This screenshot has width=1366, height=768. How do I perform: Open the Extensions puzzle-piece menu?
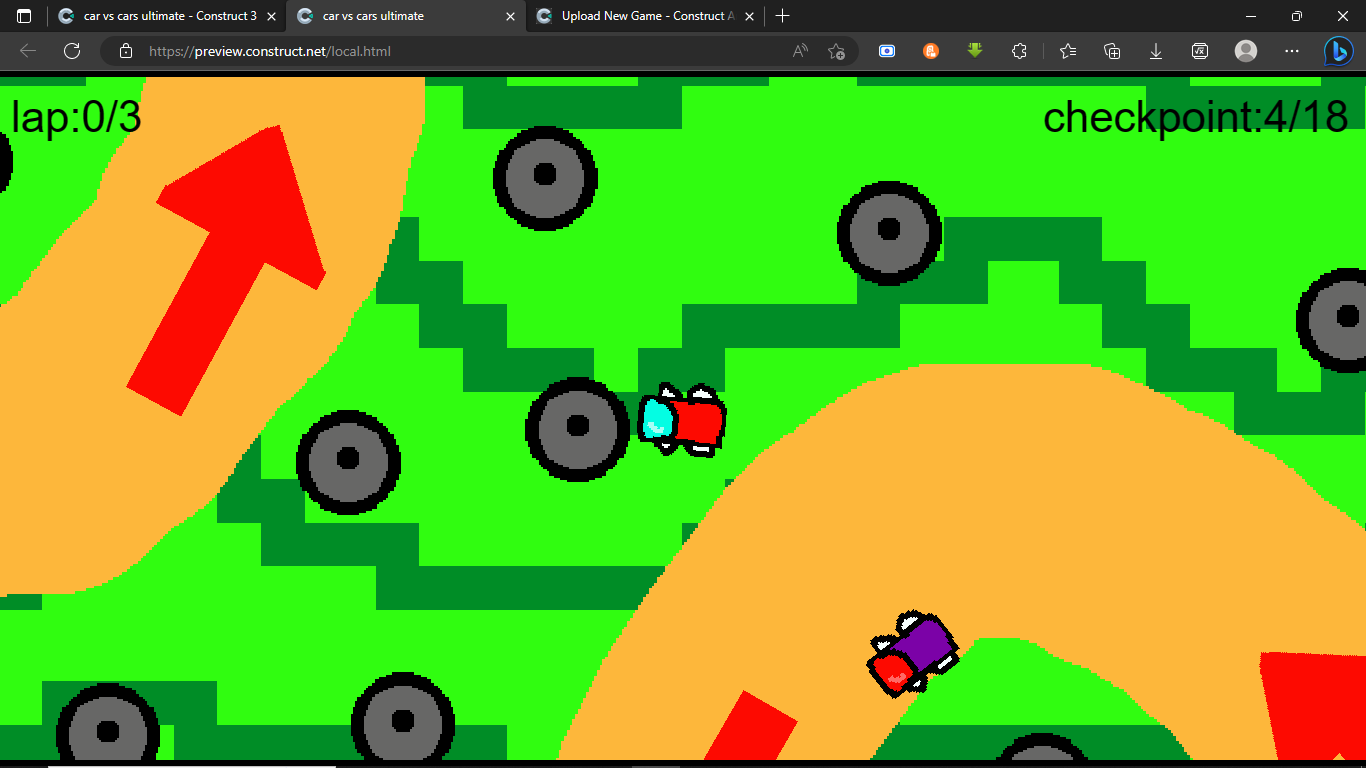(1019, 51)
